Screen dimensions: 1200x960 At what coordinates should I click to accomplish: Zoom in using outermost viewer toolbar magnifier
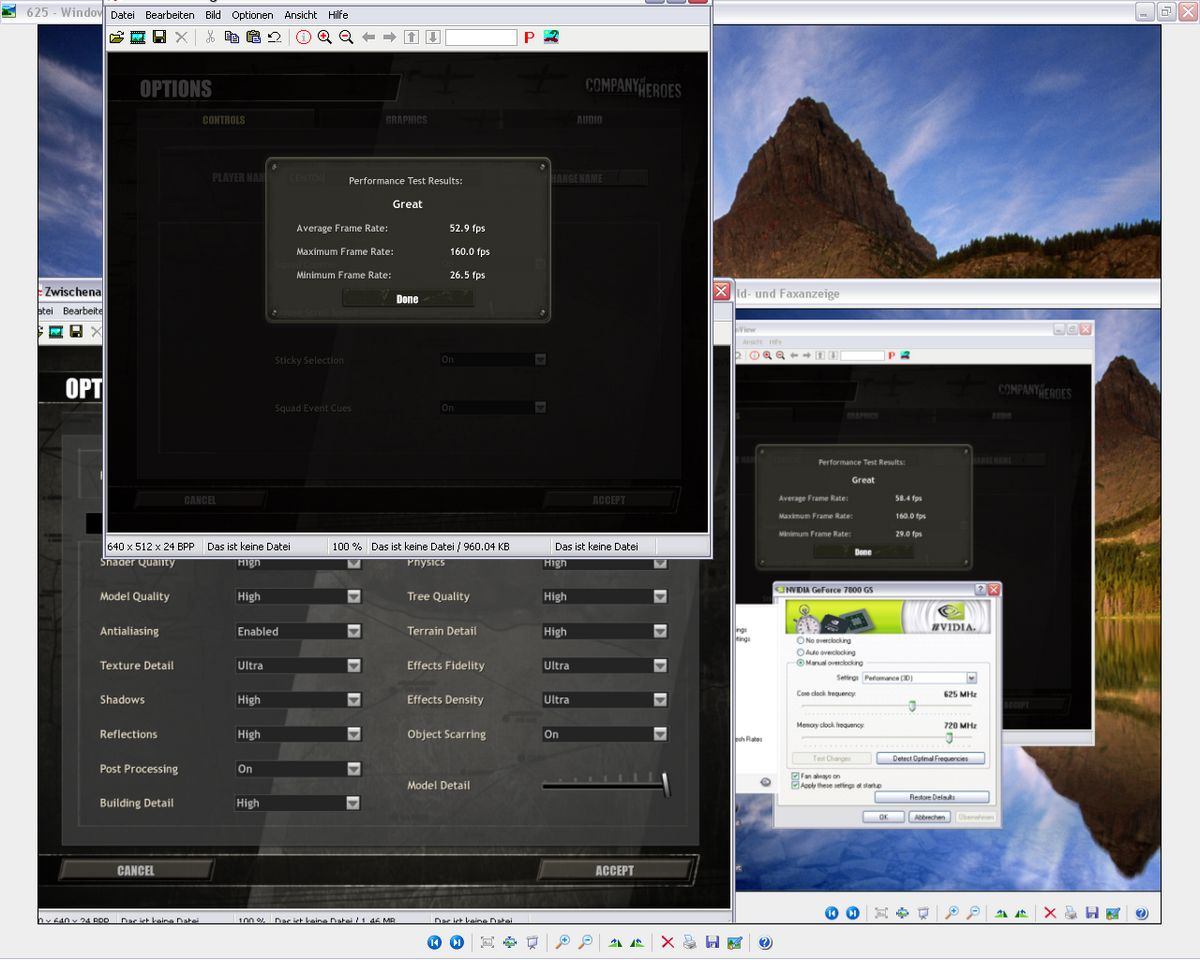click(x=563, y=942)
